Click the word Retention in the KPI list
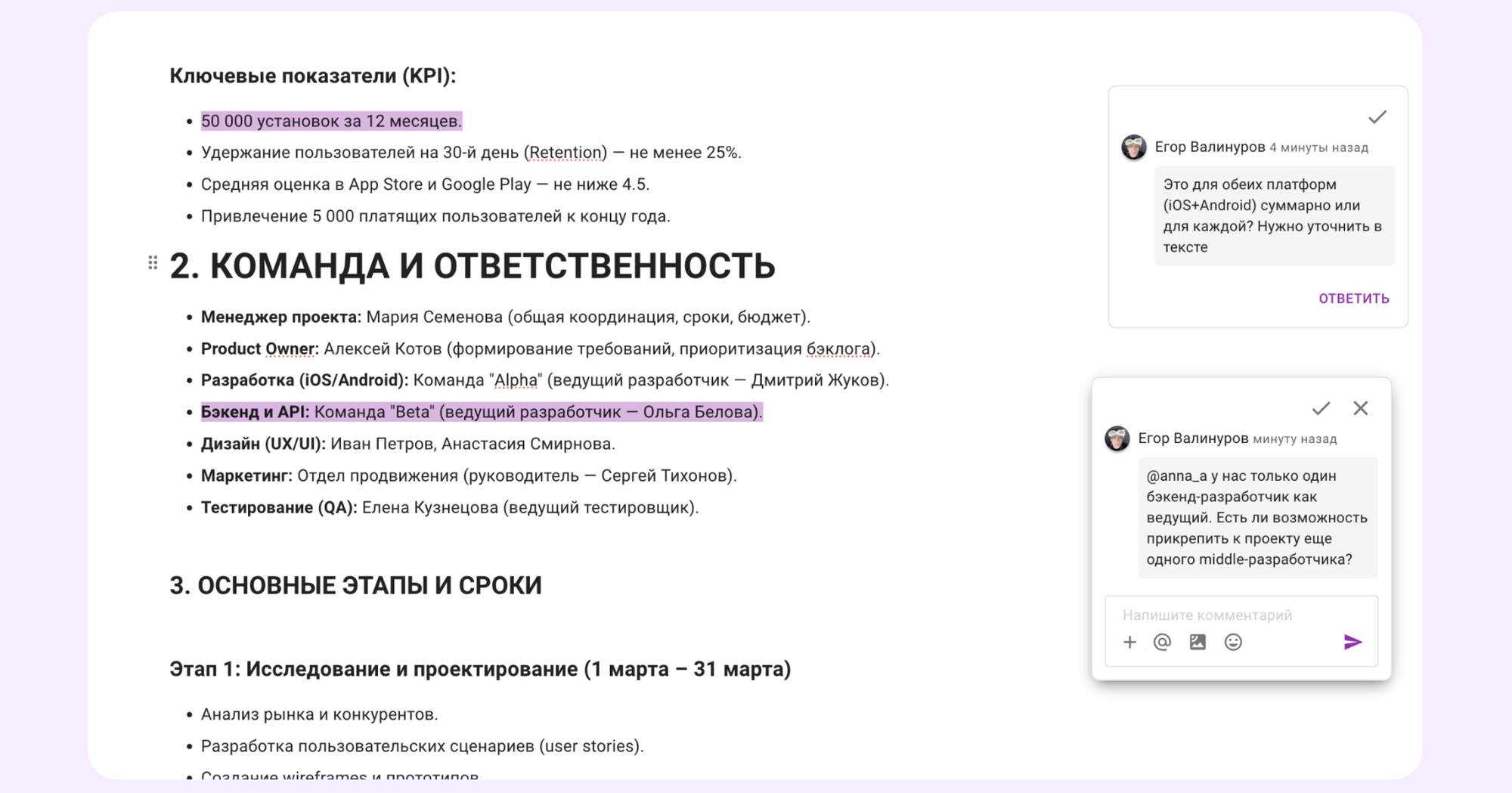1512x793 pixels. [566, 152]
